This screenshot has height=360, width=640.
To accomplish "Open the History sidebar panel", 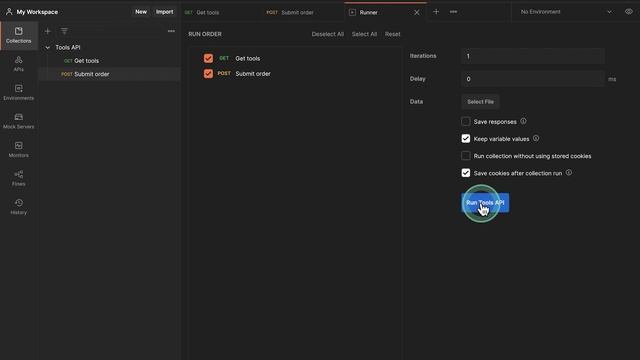I will (18, 207).
